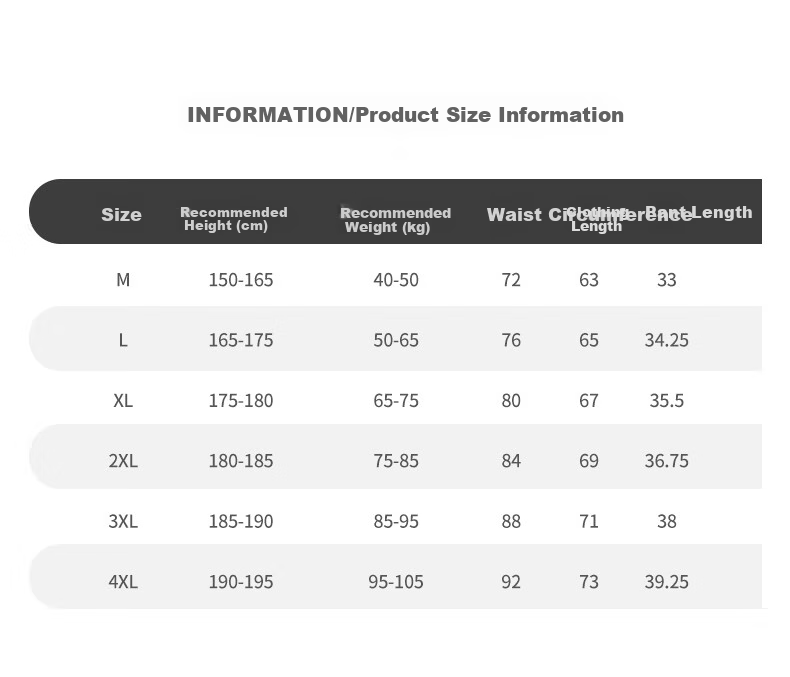Select the Recommended Height (cm) header
The height and width of the screenshot is (677, 790).
pyautogui.click(x=234, y=219)
